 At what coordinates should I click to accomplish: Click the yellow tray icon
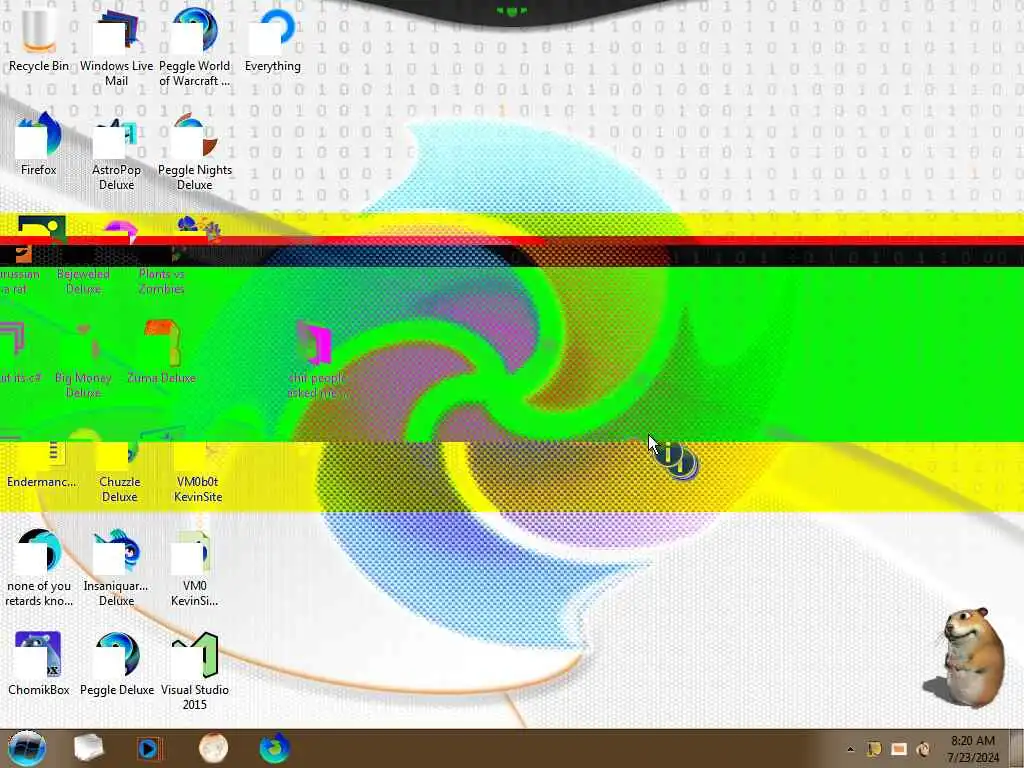(x=874, y=749)
